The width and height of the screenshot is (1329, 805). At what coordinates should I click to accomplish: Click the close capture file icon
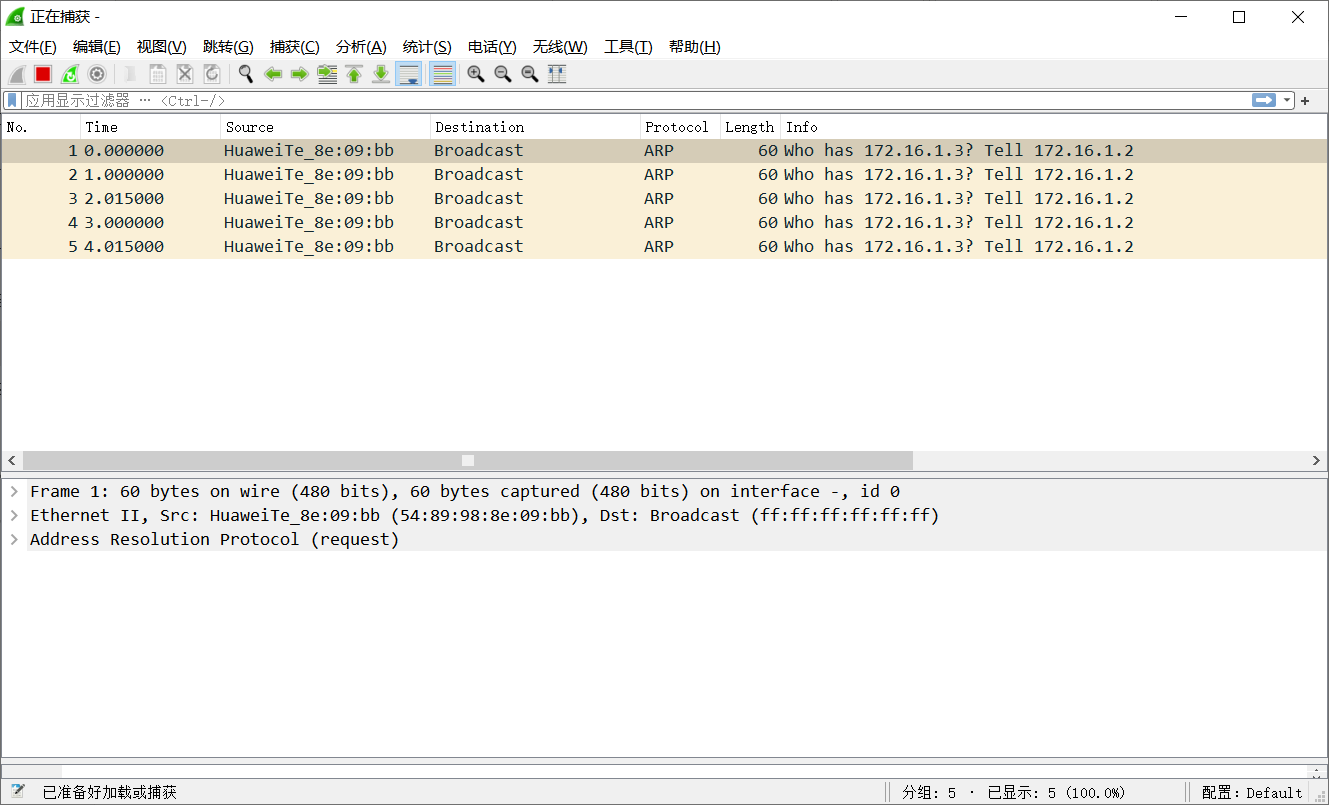[185, 74]
